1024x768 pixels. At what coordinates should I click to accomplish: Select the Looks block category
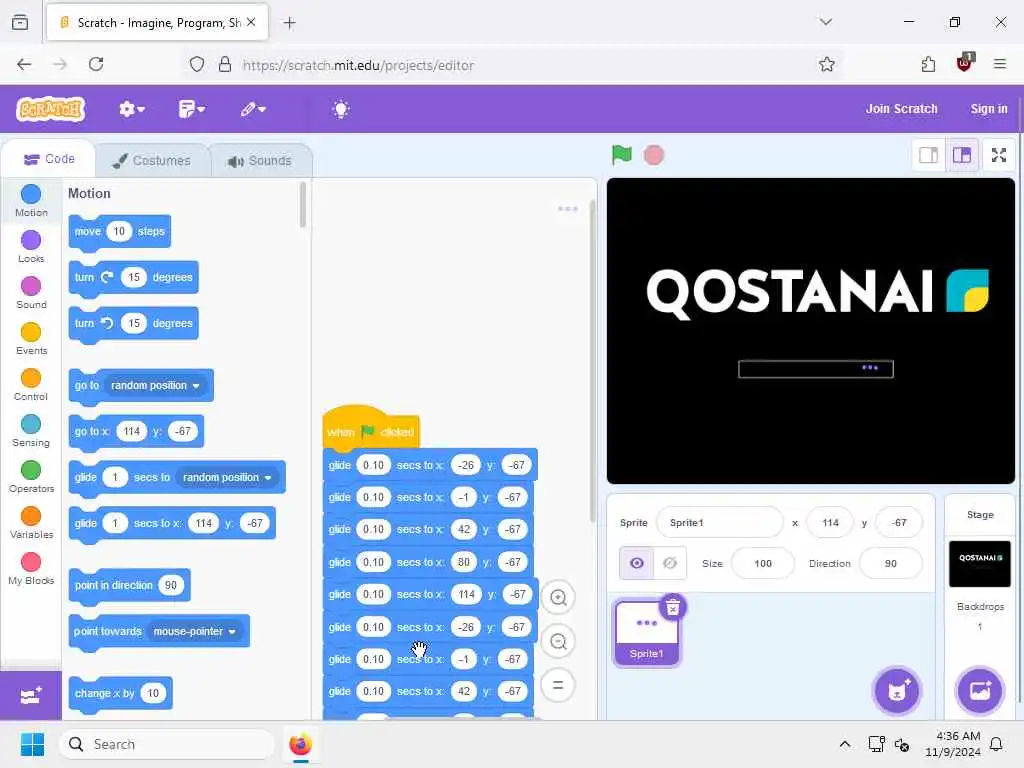click(x=31, y=247)
